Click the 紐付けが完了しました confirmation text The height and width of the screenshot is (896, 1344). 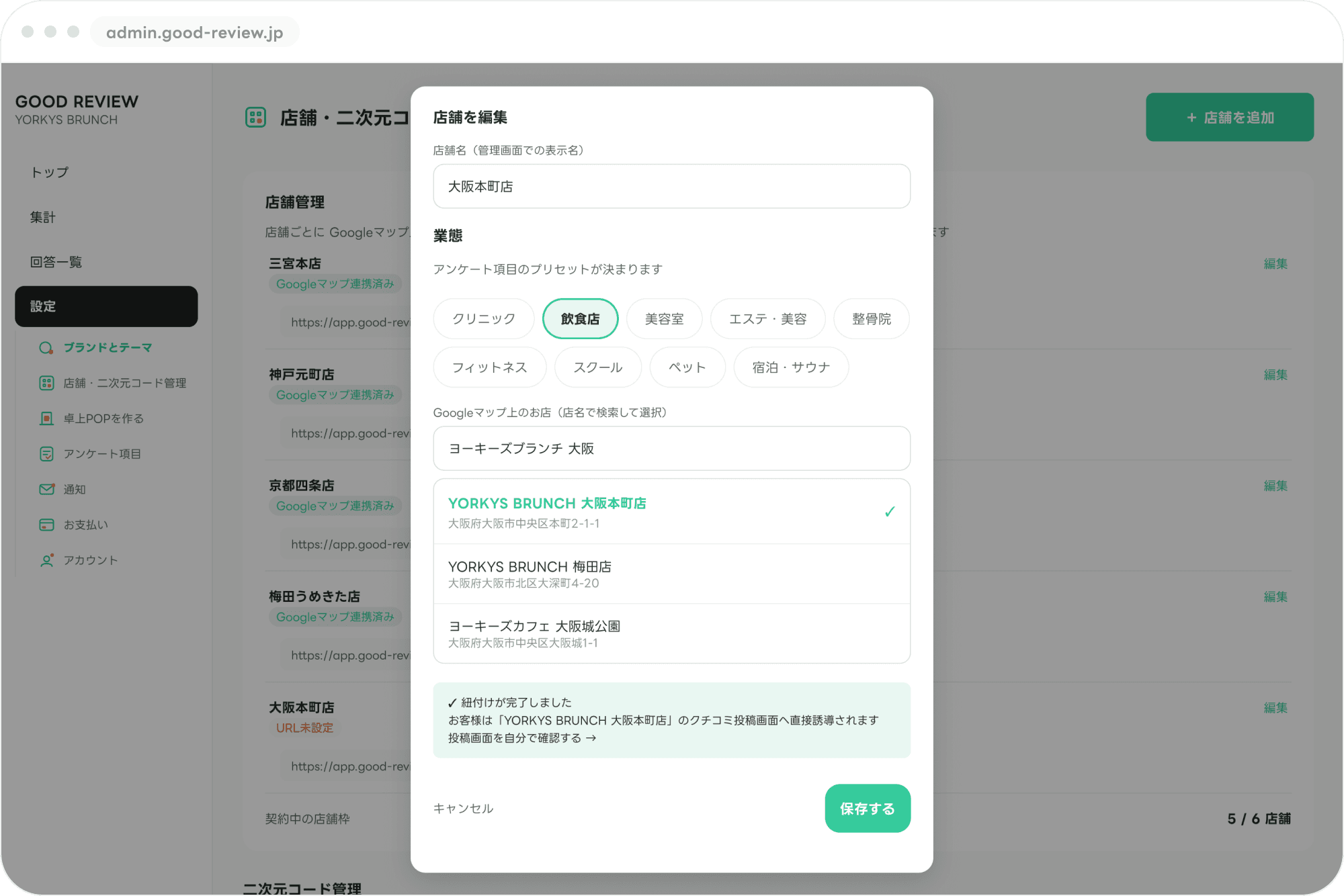pos(510,703)
